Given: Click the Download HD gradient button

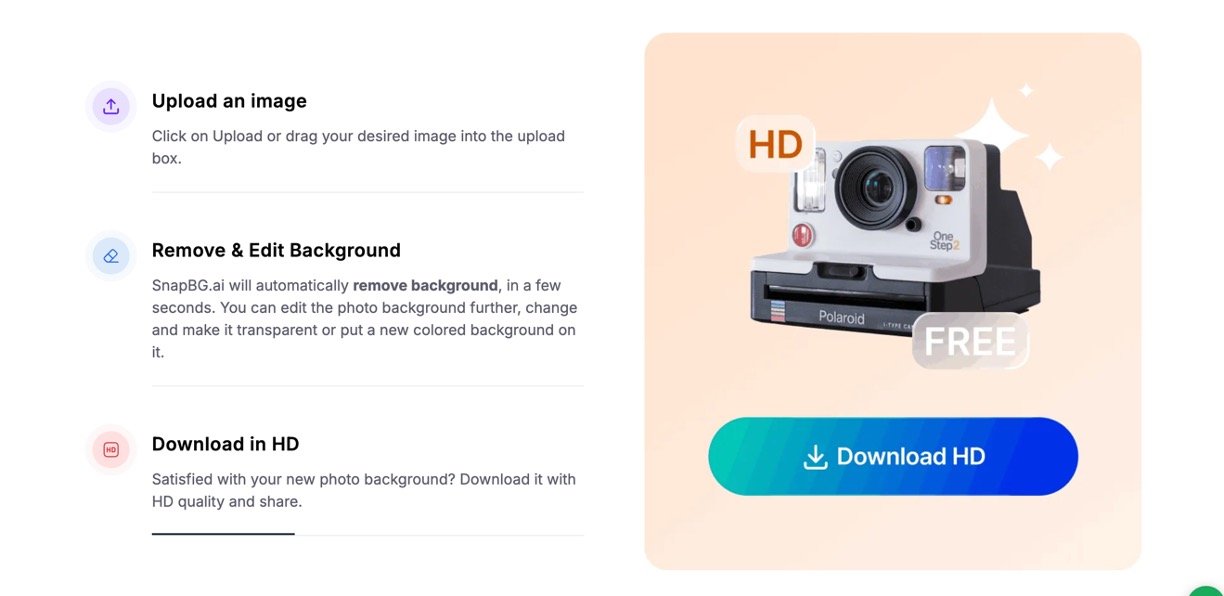Looking at the screenshot, I should point(893,456).
